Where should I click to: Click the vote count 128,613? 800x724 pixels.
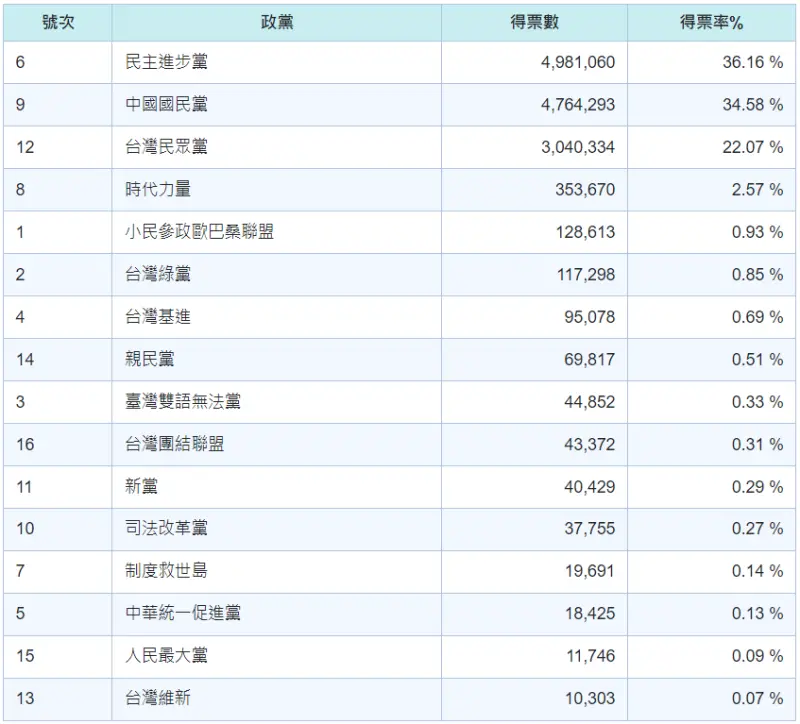click(586, 232)
